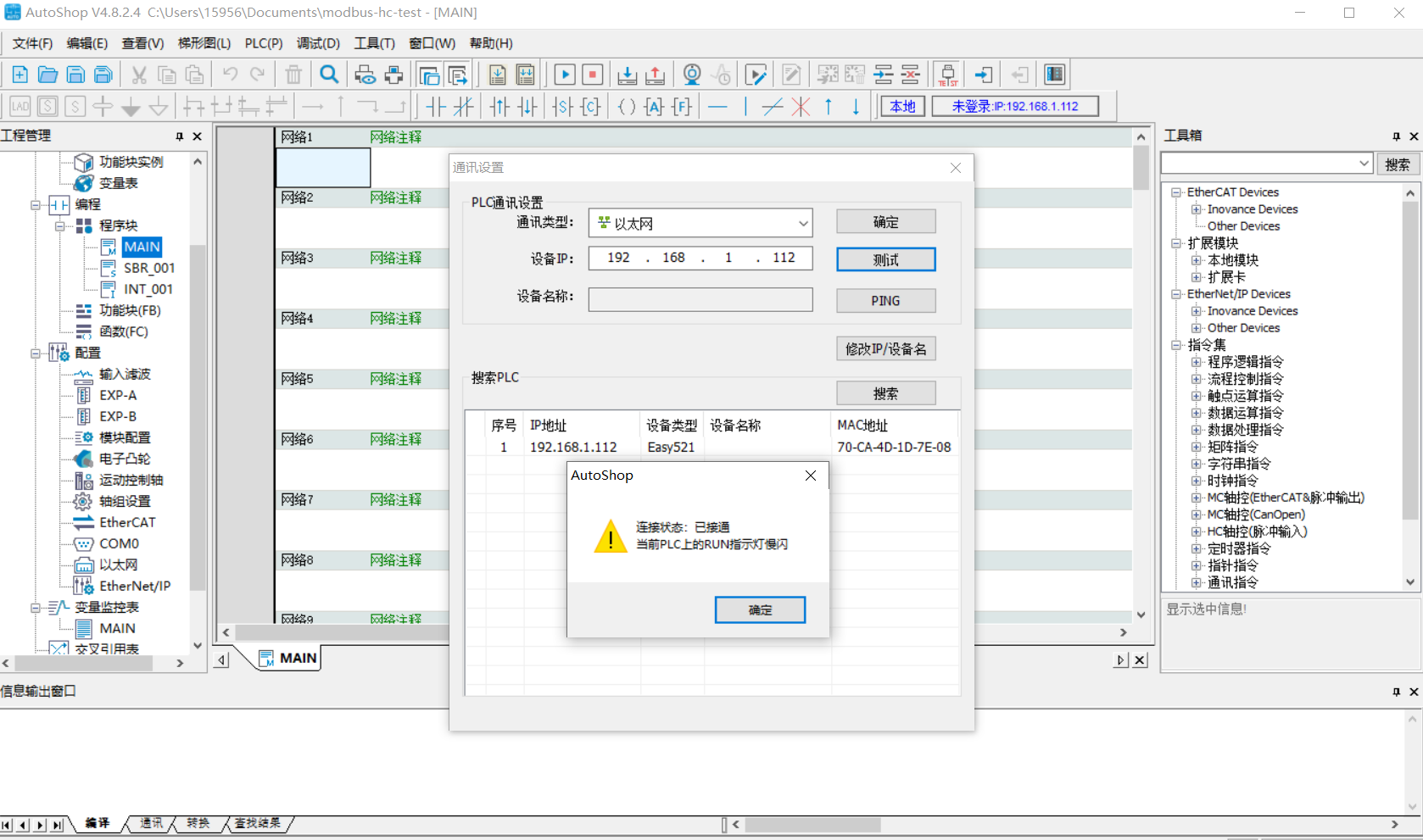Viewport: 1423px width, 840px height.
Task: Collapse the 程序块 tree node
Action: pos(60,225)
